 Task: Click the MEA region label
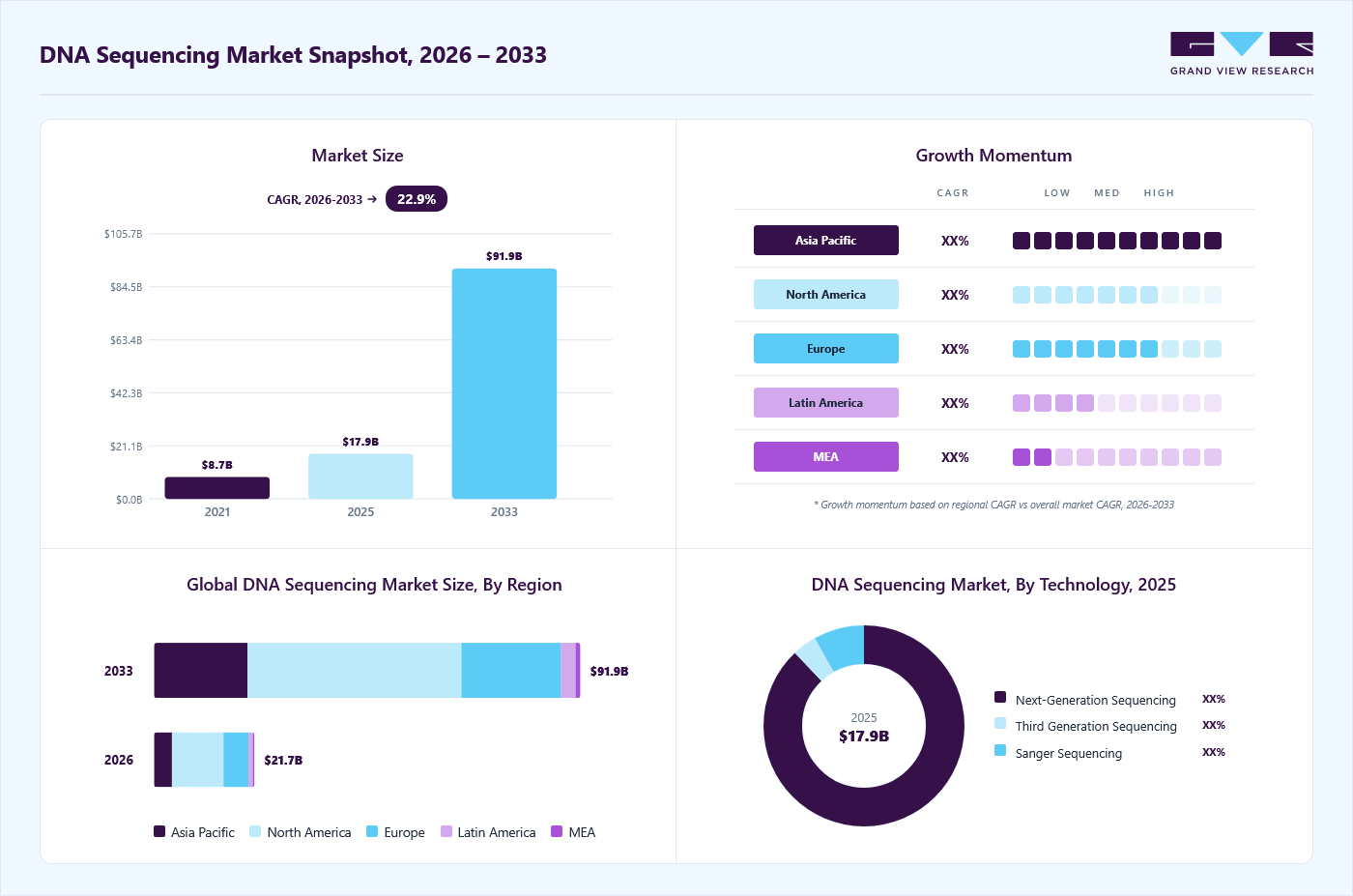[x=826, y=457]
